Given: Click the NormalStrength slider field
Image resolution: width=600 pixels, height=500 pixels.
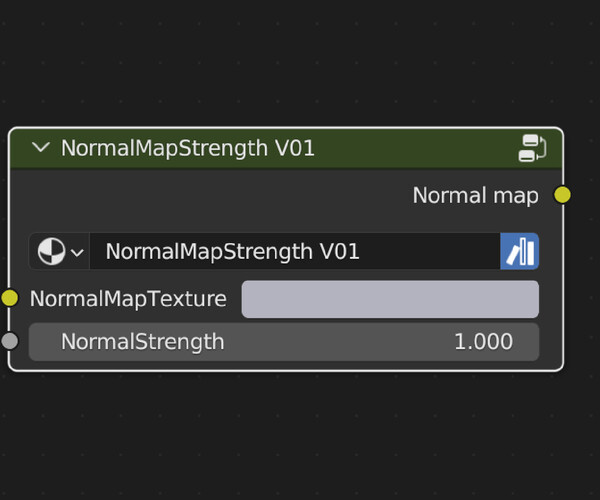Looking at the screenshot, I should point(284,342).
